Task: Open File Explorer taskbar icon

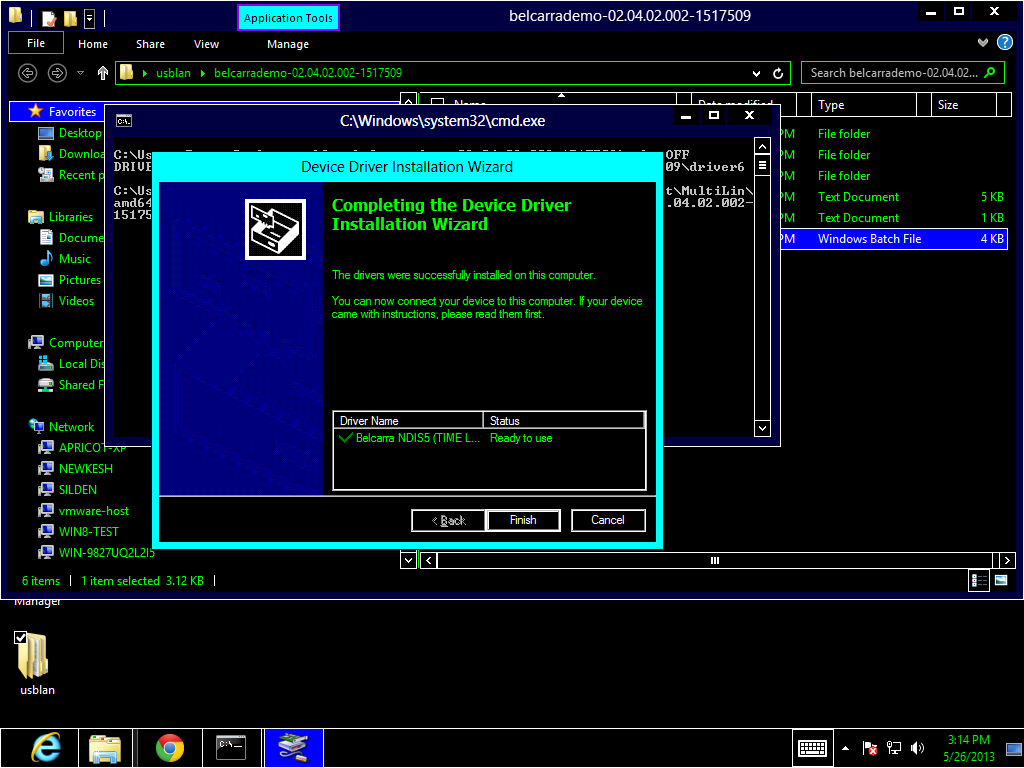Action: pos(104,748)
